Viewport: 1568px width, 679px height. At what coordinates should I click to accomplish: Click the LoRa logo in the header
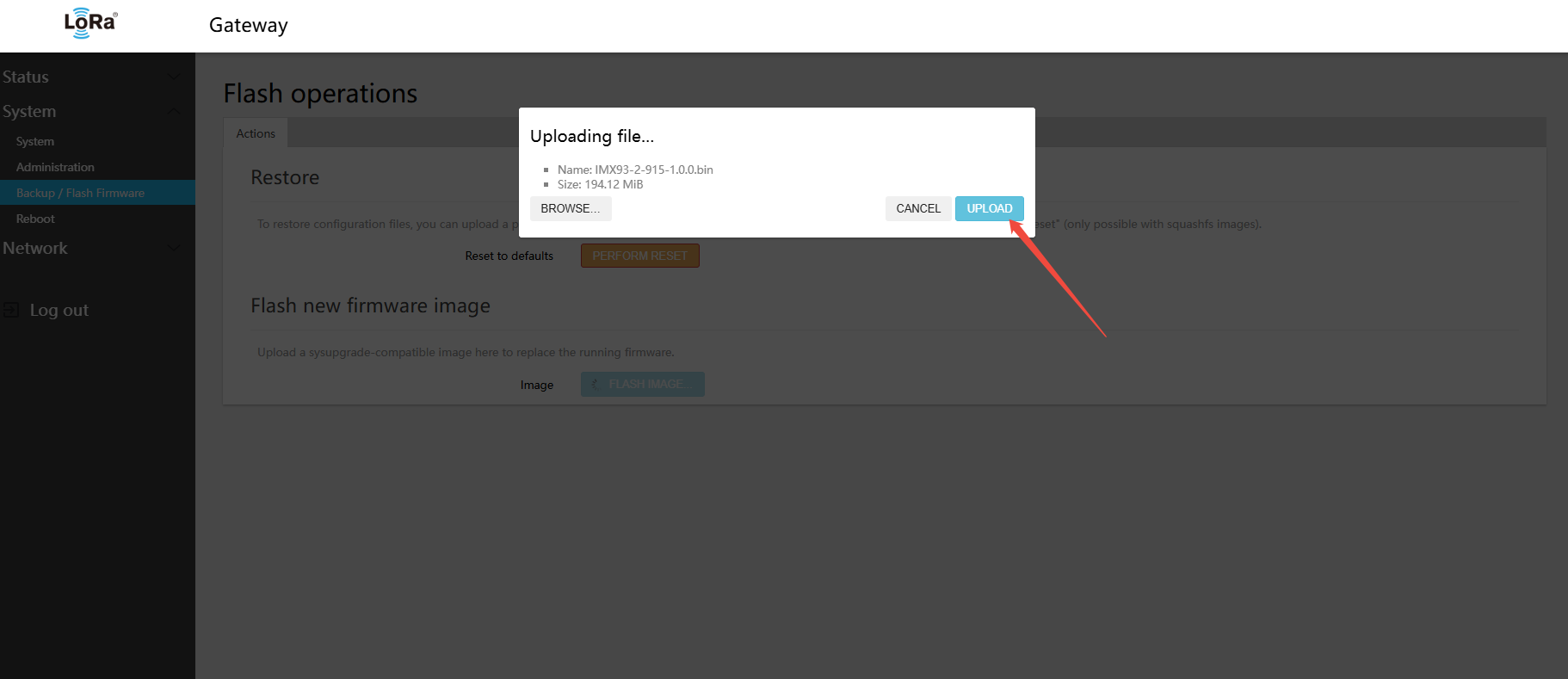tap(90, 23)
